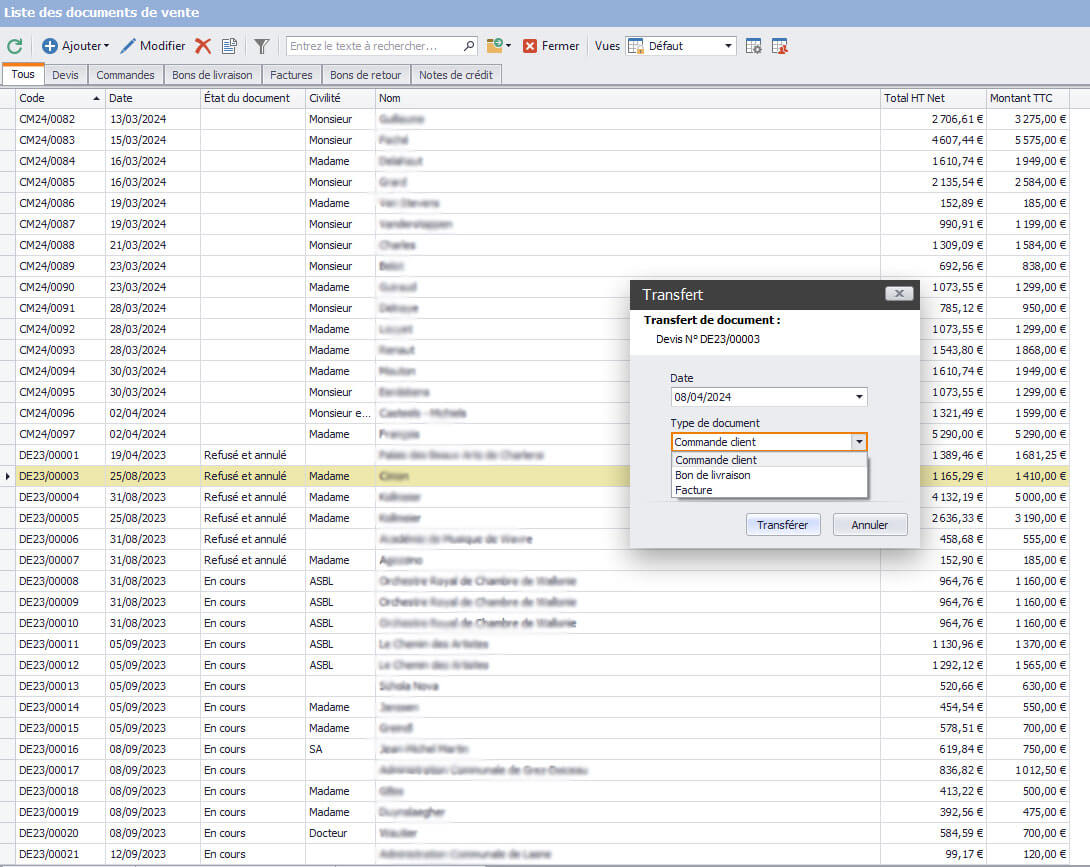This screenshot has height=867, width=1090.
Task: Click Annuler in the Transfert dialog
Action: point(869,525)
